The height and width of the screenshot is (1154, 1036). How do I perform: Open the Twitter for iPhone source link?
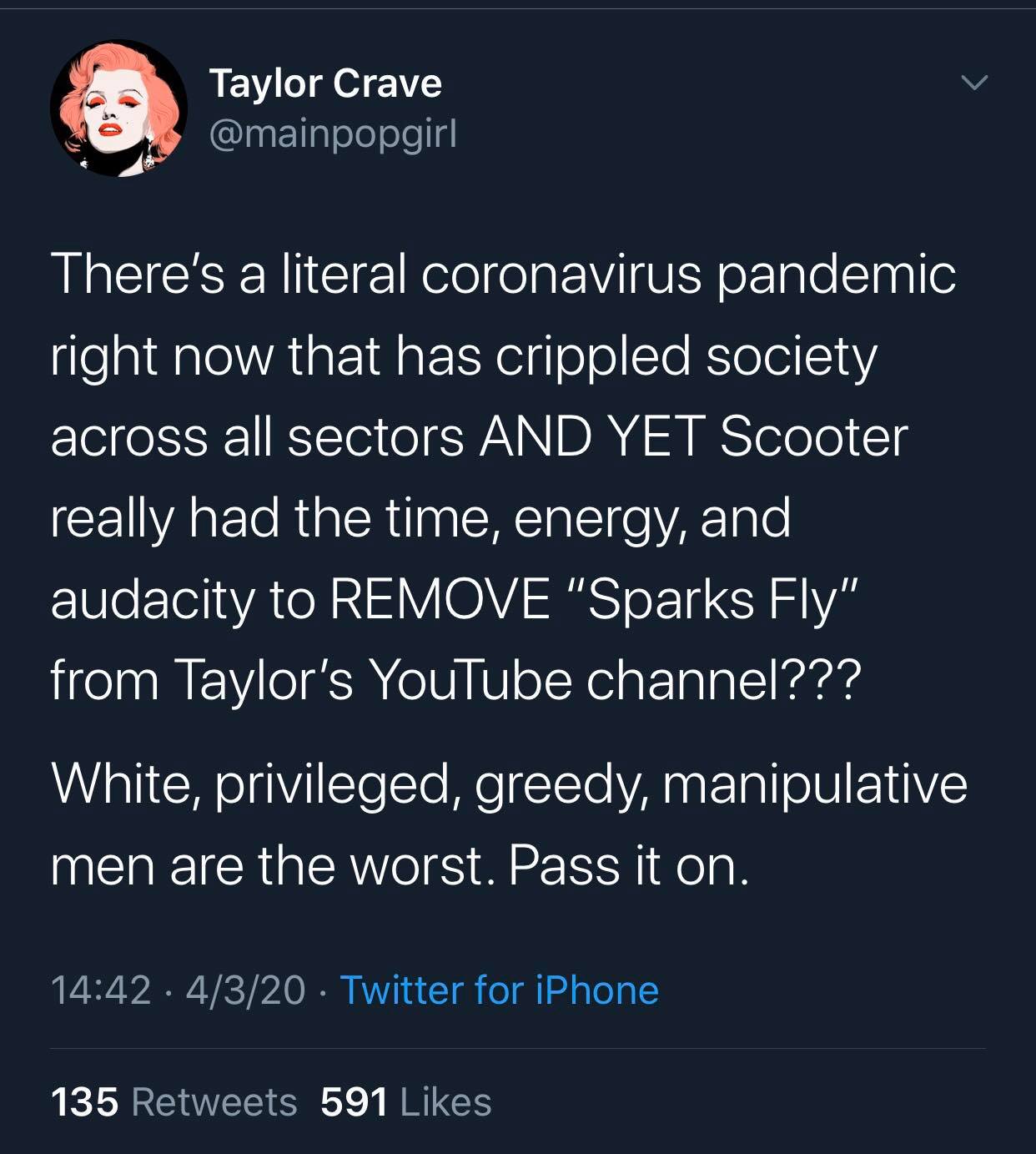pyautogui.click(x=500, y=990)
